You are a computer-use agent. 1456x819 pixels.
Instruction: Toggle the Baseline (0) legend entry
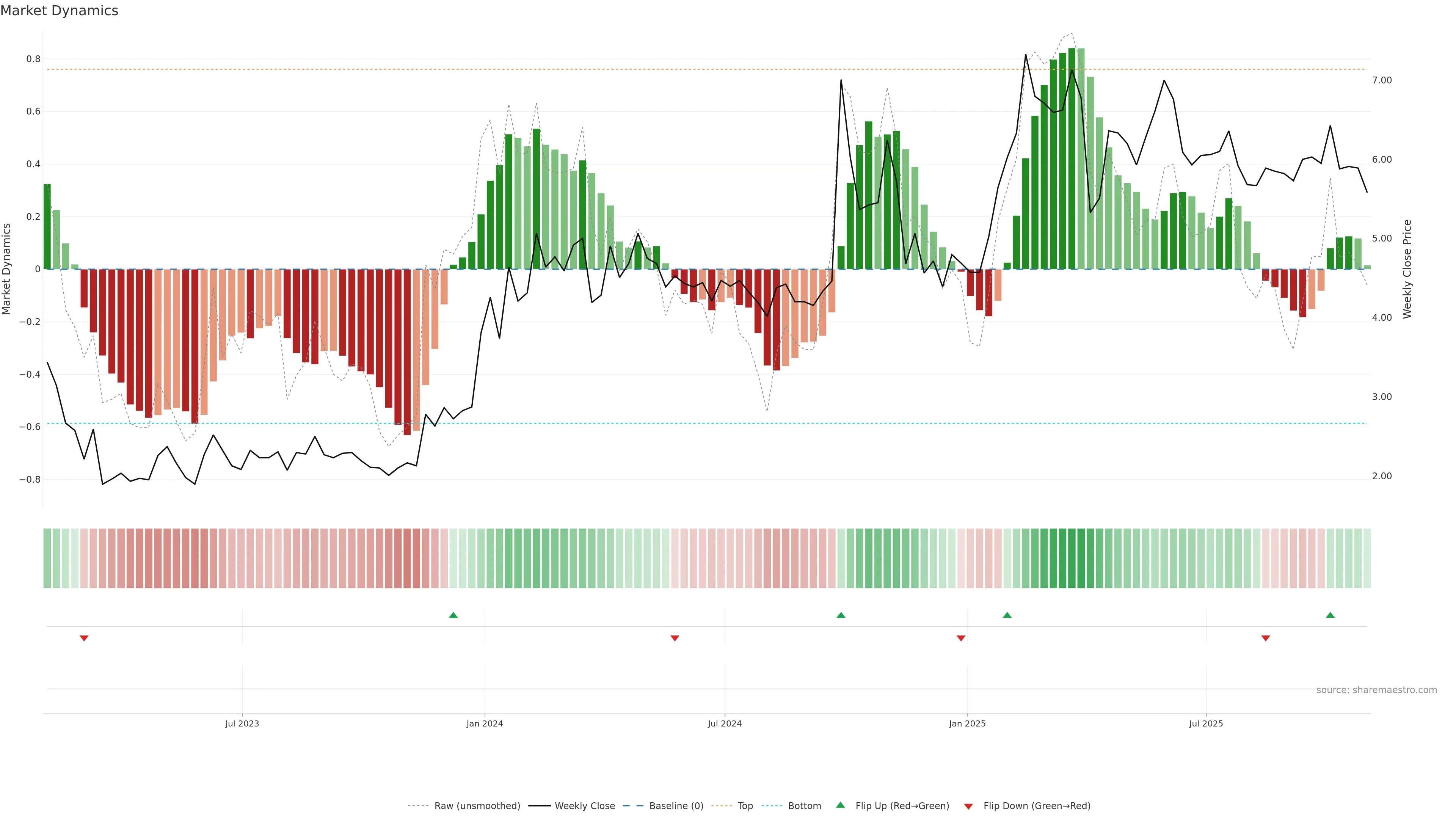point(676,805)
